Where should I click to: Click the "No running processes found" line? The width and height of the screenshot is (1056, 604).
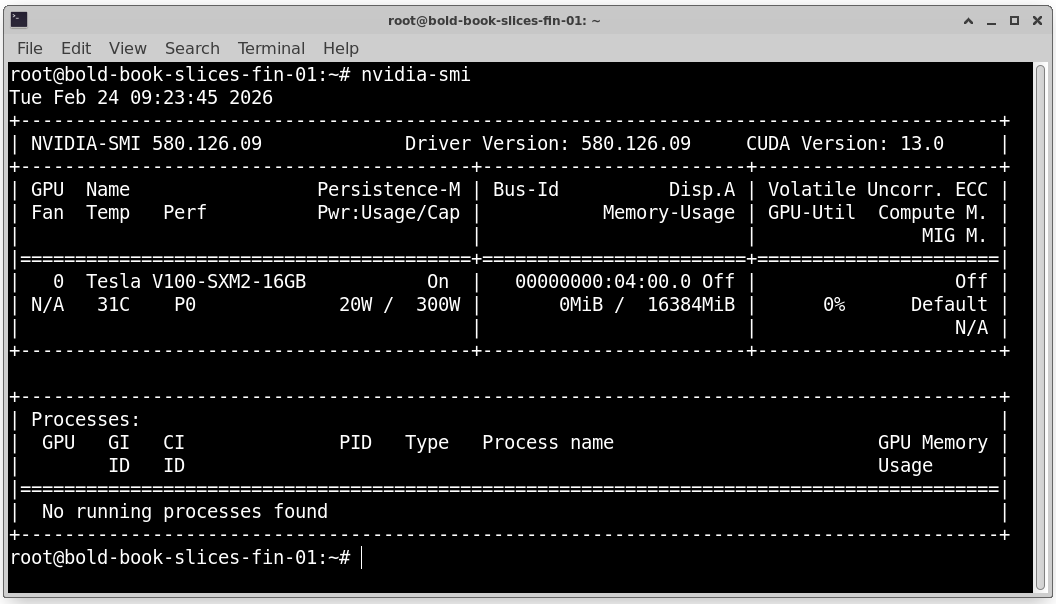coord(185,512)
